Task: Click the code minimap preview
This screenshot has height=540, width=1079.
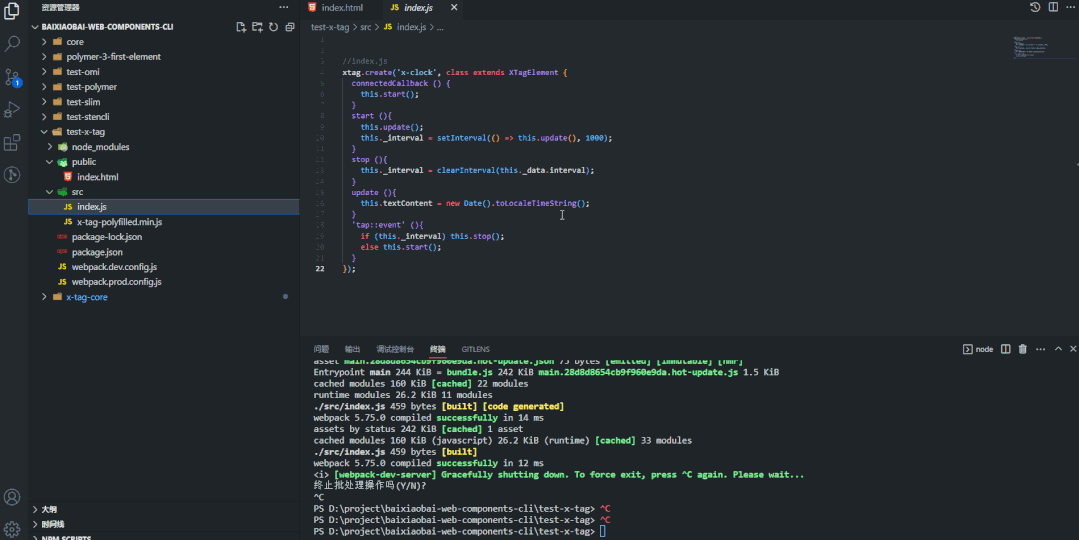Action: (1032, 48)
